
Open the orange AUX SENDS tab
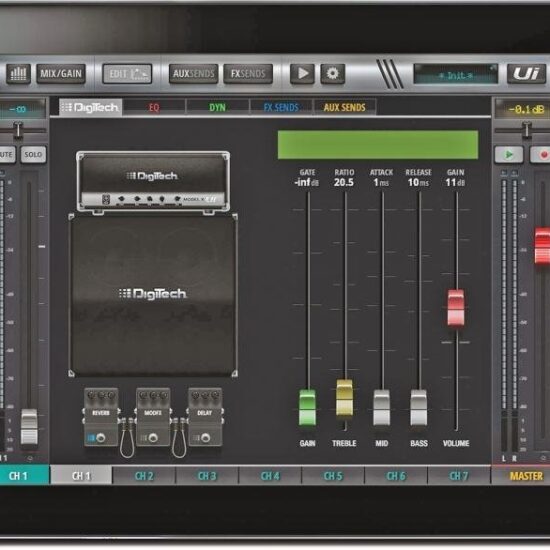point(344,107)
